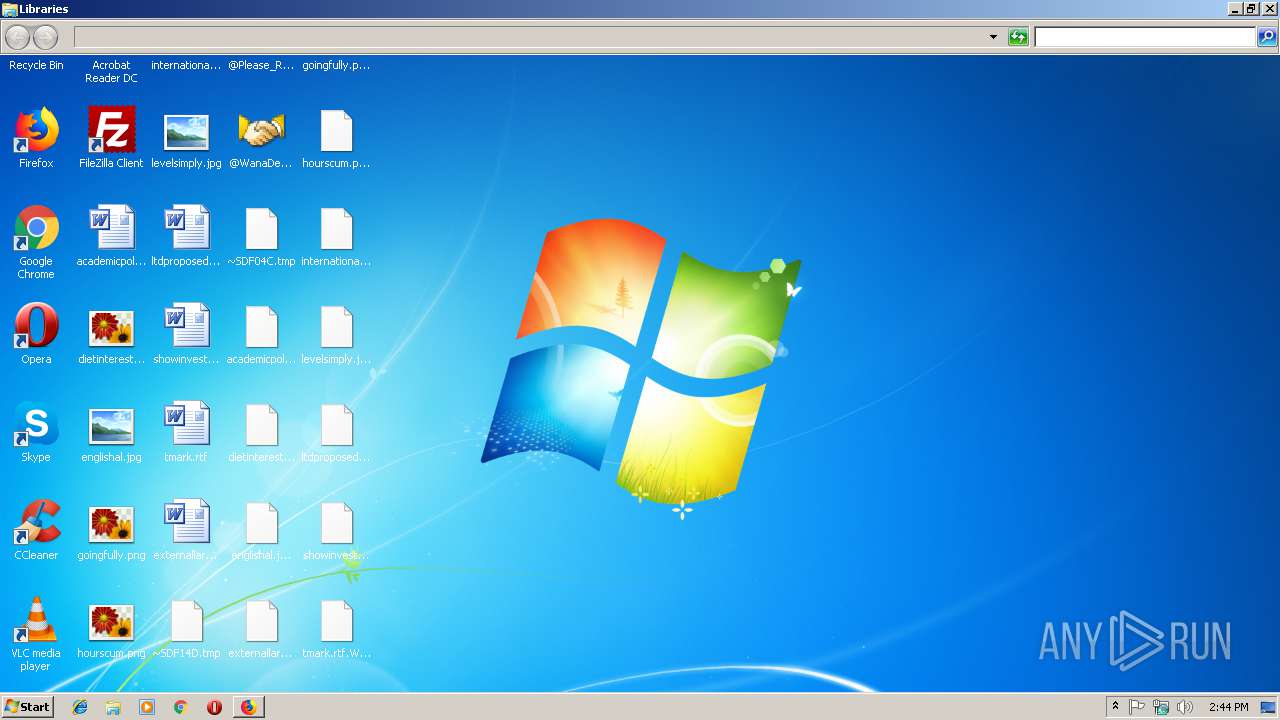Image resolution: width=1280 pixels, height=720 pixels.
Task: Select the dietinterest... flower image icon
Action: (111, 327)
